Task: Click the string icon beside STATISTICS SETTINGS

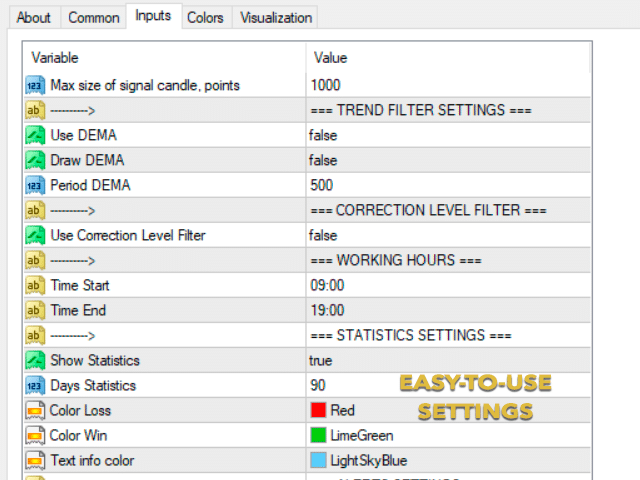Action: click(x=35, y=336)
